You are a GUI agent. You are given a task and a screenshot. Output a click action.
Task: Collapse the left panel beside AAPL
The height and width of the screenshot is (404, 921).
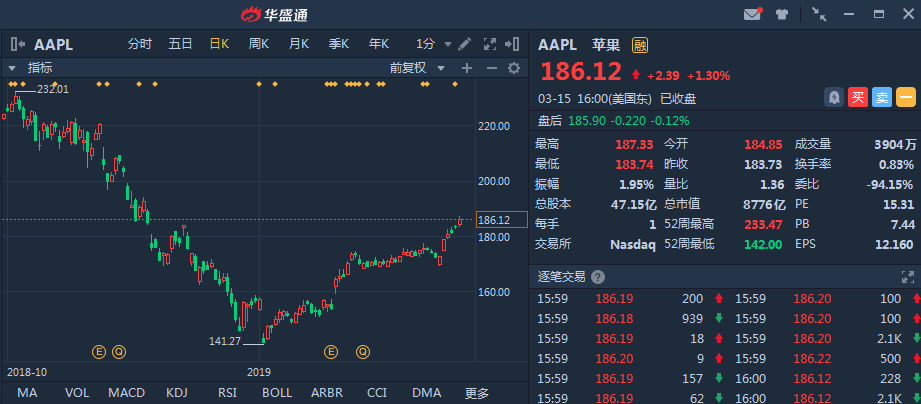(17, 44)
